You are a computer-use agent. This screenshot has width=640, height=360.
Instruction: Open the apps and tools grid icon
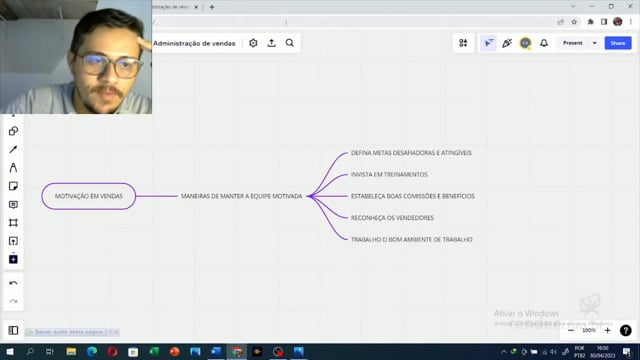(463, 43)
